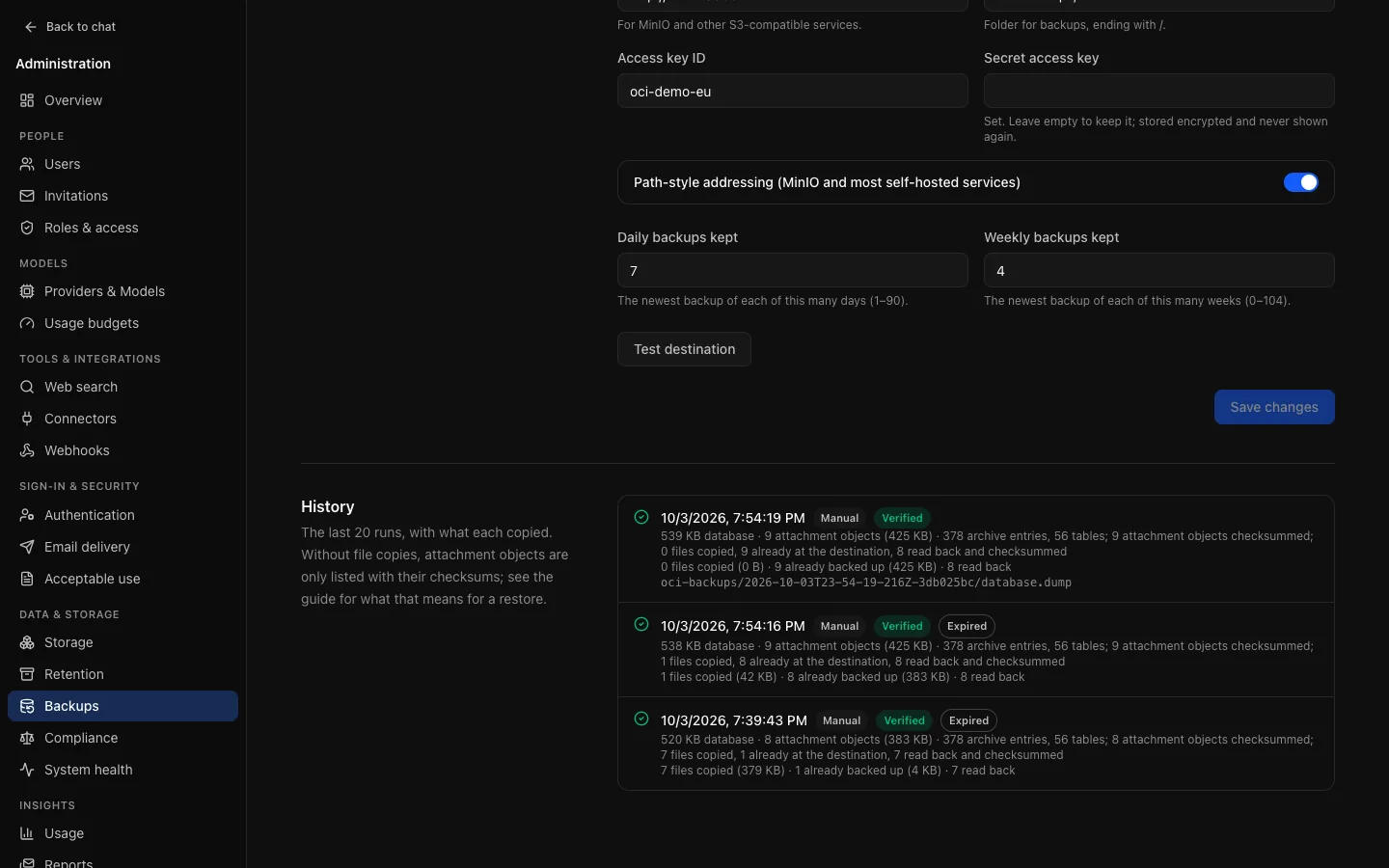Click the Test destination button

click(684, 349)
